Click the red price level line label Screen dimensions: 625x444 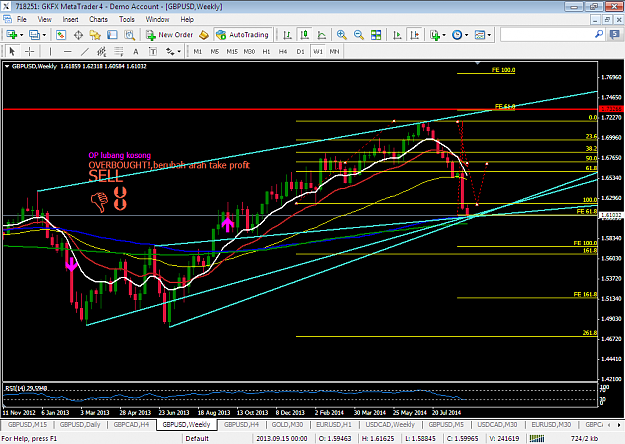click(611, 109)
